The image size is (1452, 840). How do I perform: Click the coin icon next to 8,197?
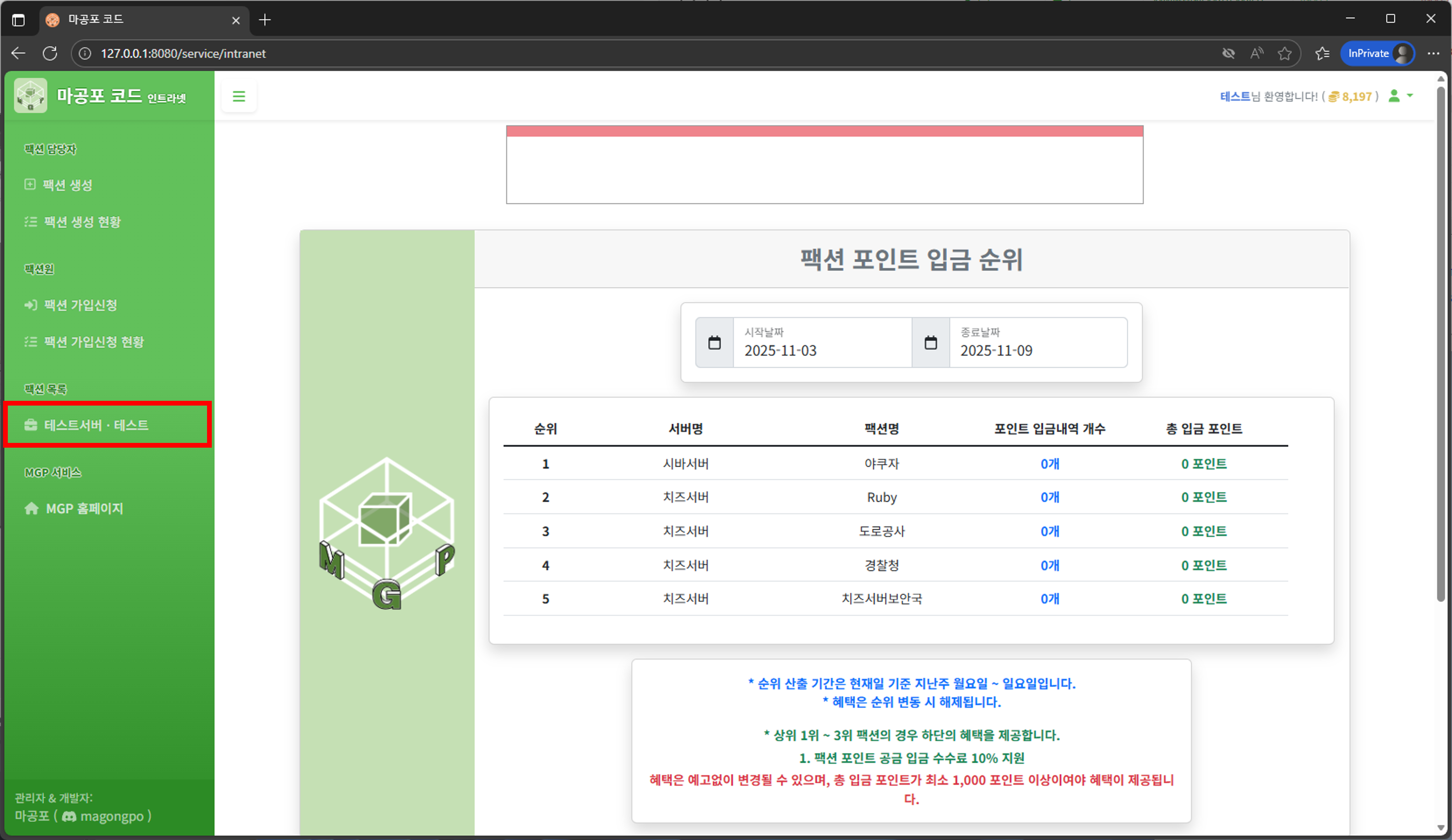pyautogui.click(x=1334, y=96)
